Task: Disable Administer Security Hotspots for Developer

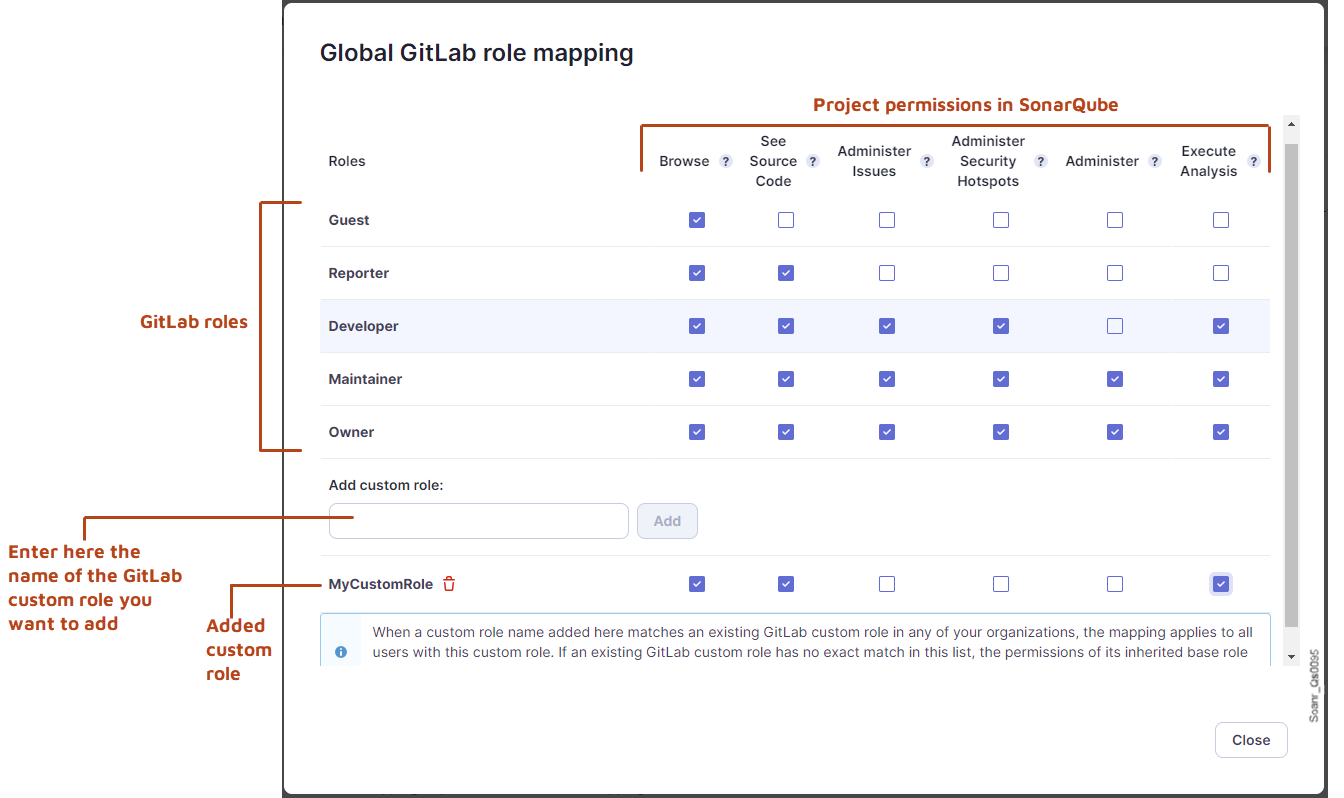Action: coord(1001,326)
